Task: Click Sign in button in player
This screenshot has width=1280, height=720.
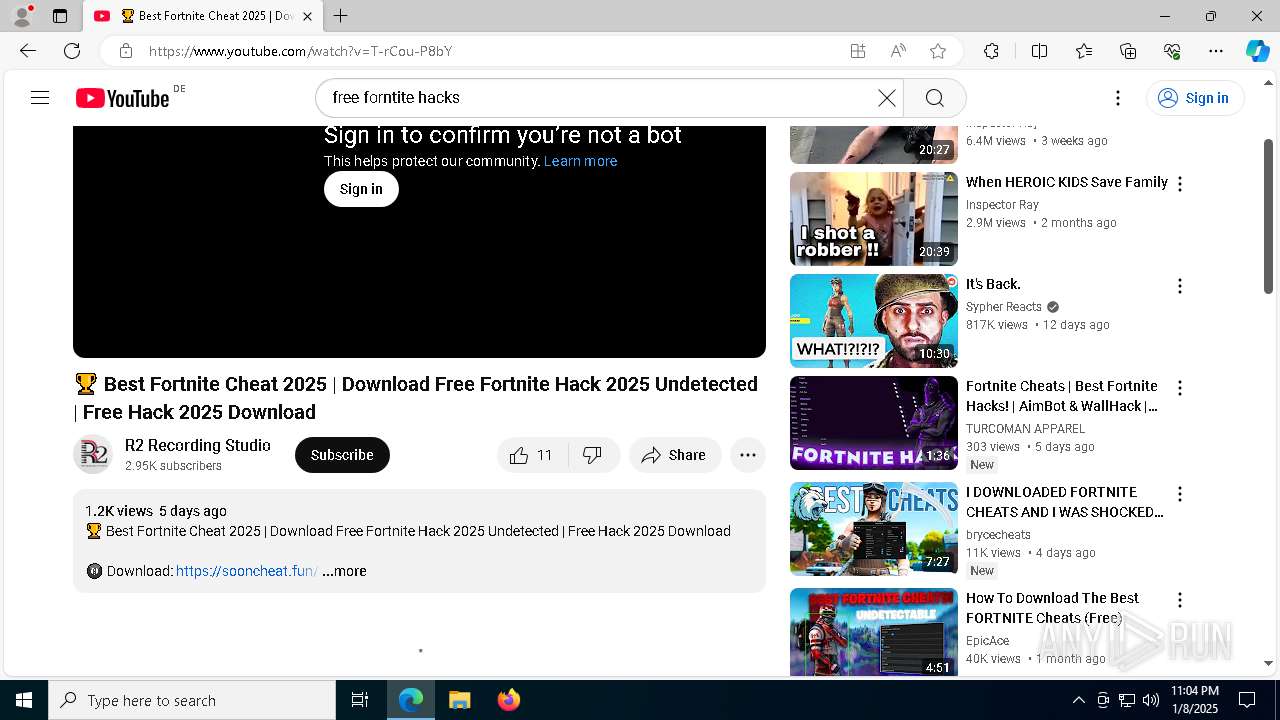Action: pos(361,189)
